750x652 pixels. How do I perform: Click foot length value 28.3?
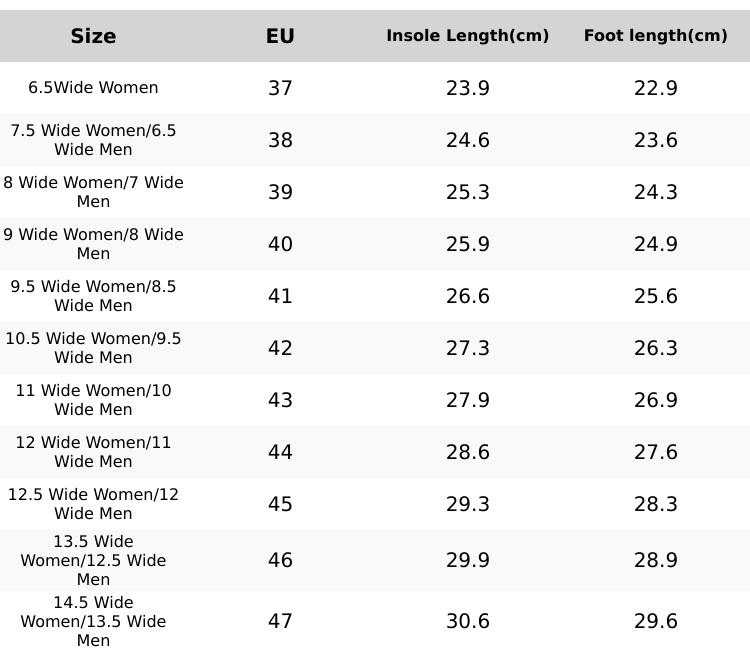point(655,504)
